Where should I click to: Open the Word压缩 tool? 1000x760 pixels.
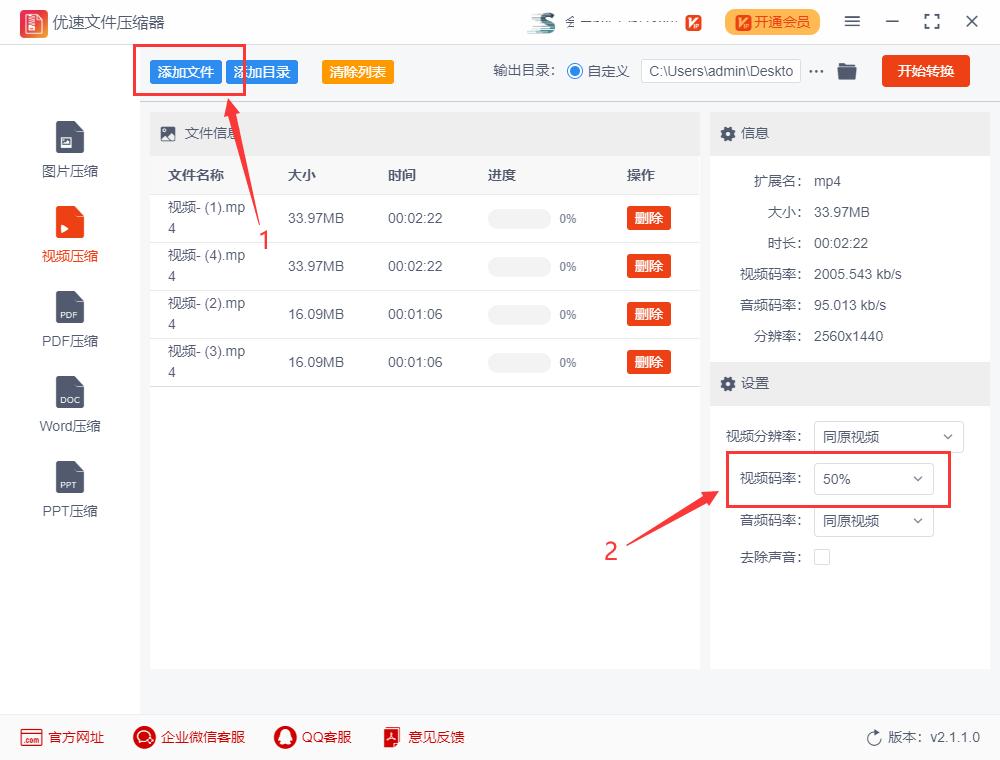tap(68, 405)
